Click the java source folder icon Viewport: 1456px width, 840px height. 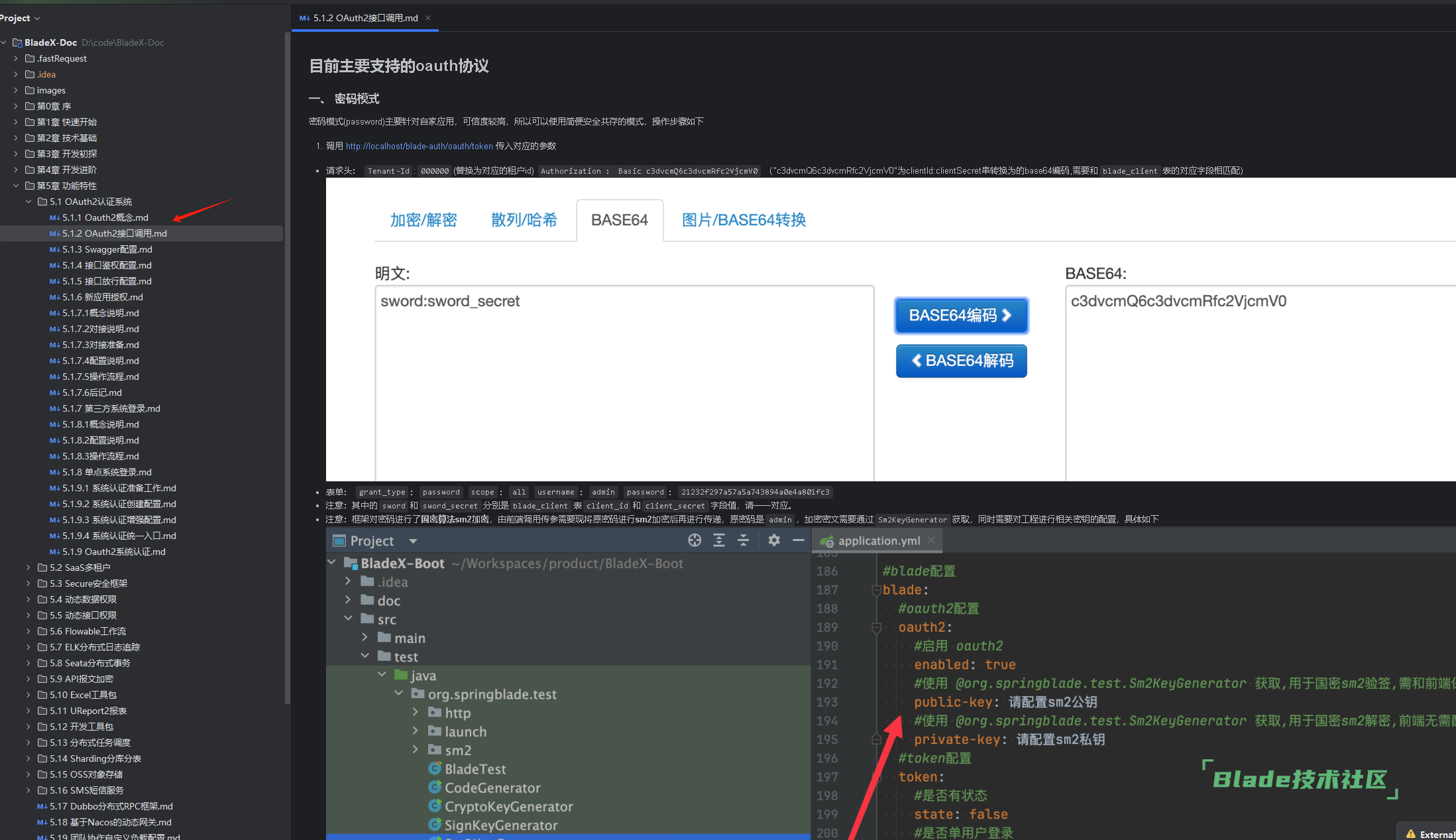click(x=401, y=675)
